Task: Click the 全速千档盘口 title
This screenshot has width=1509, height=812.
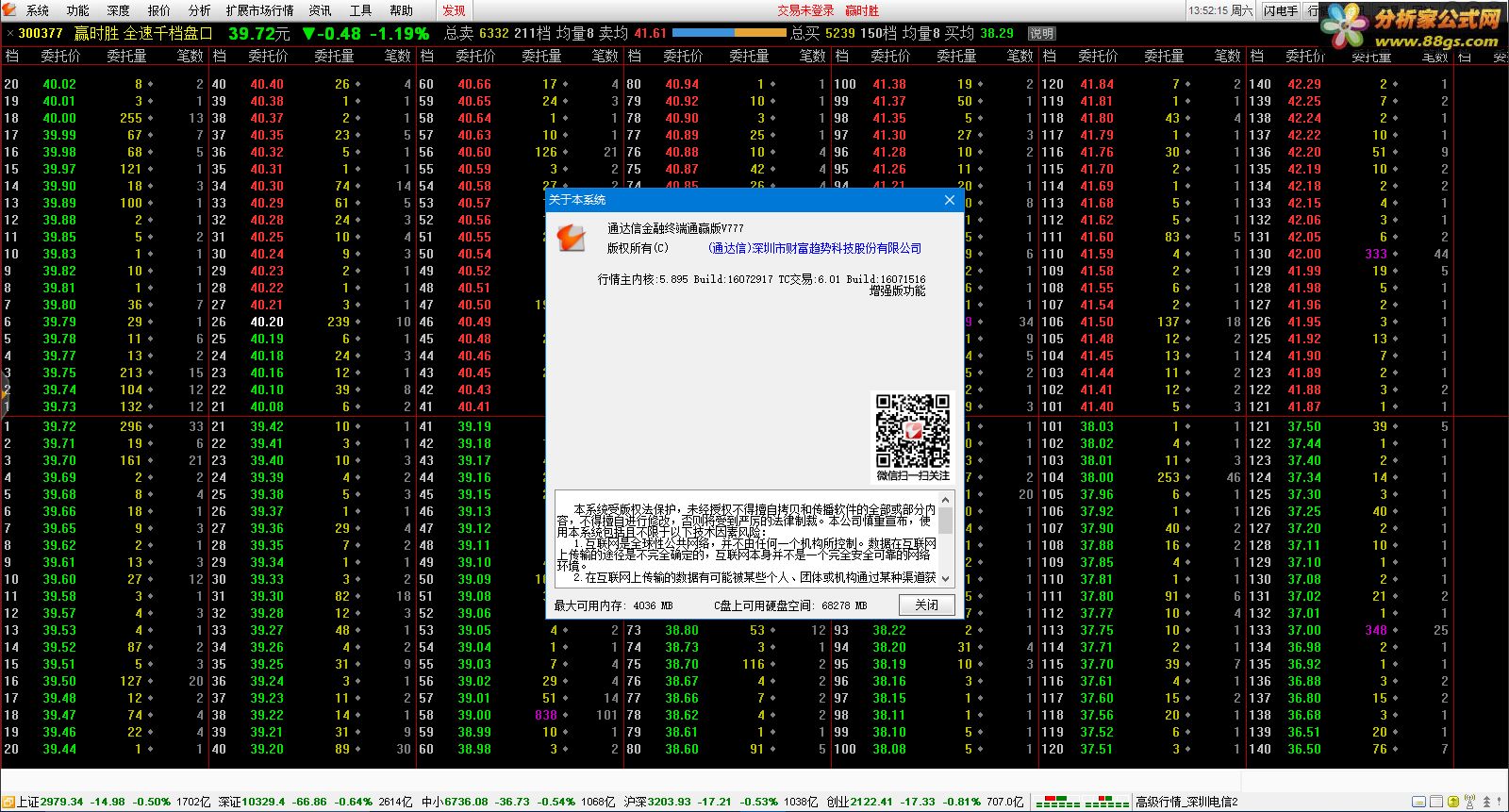Action: click(x=169, y=33)
